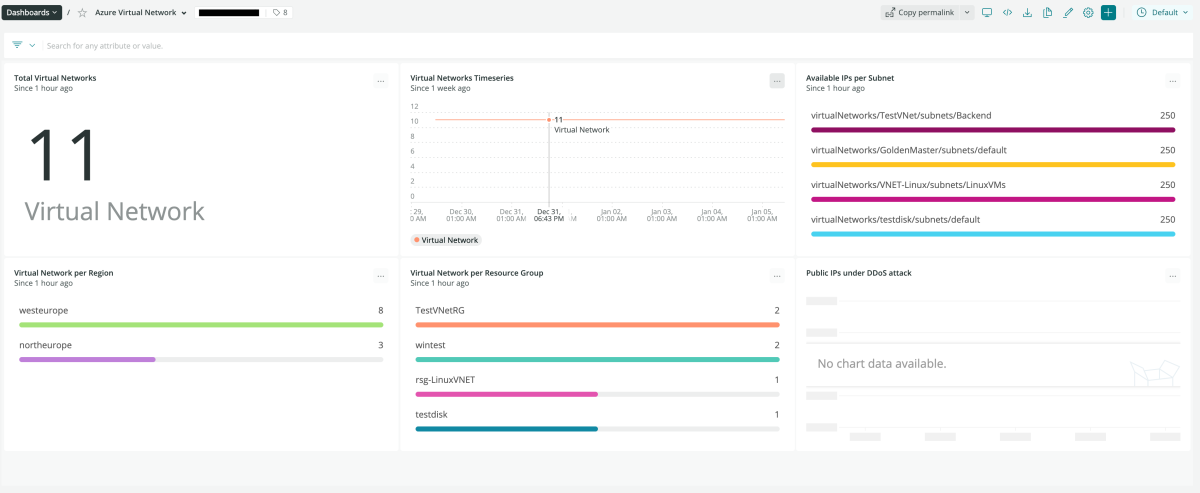Open Available IPs per Subnet widget menu

click(x=1173, y=81)
